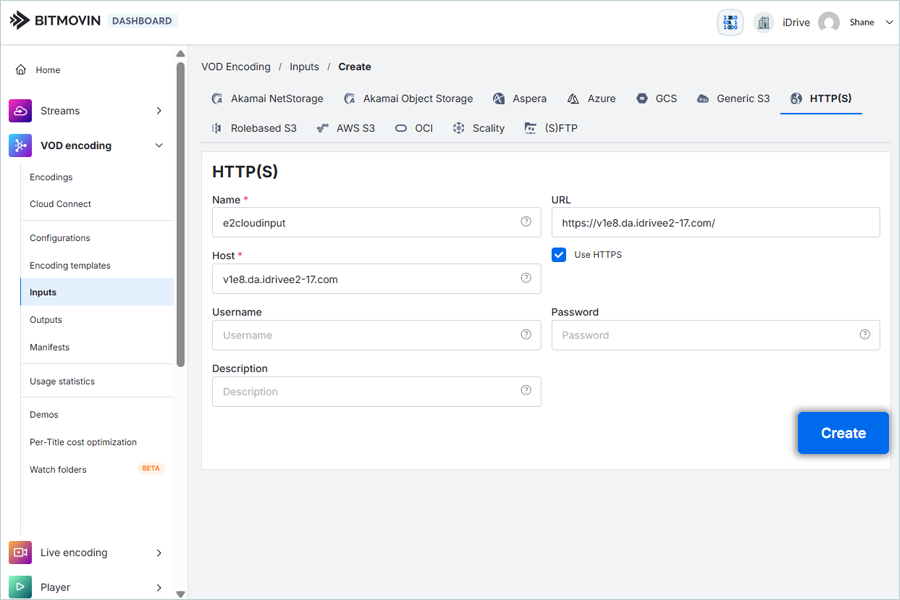The width and height of the screenshot is (900, 600).
Task: Click the iDrive organization building icon
Action: (x=764, y=23)
